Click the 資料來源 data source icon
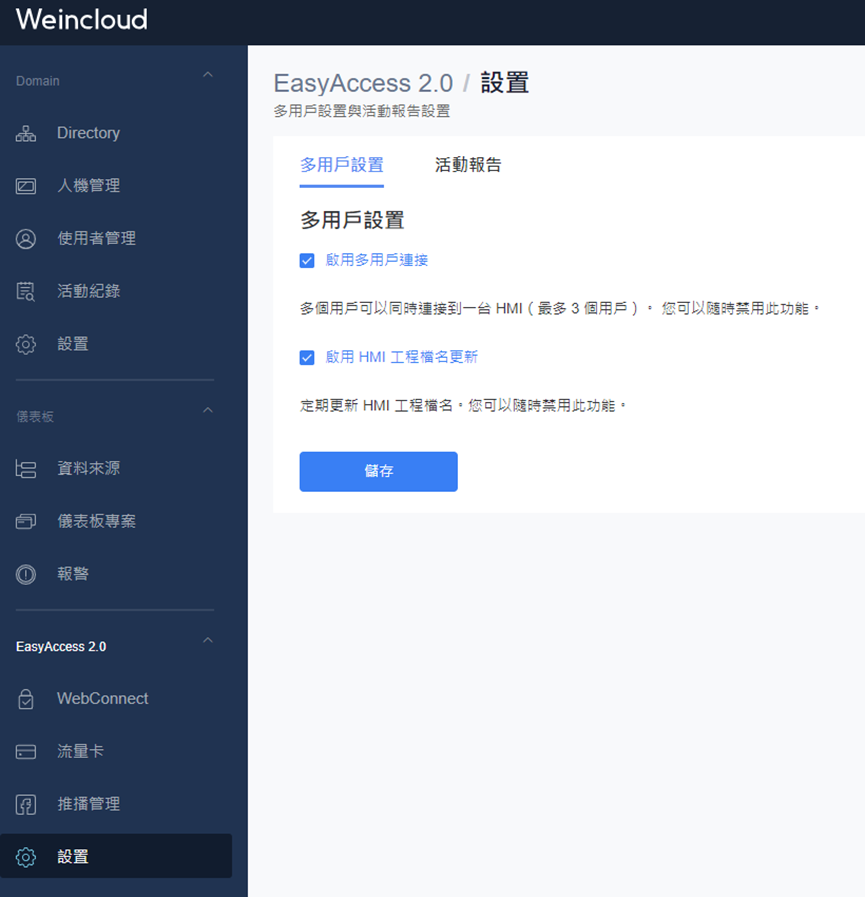 (26, 469)
